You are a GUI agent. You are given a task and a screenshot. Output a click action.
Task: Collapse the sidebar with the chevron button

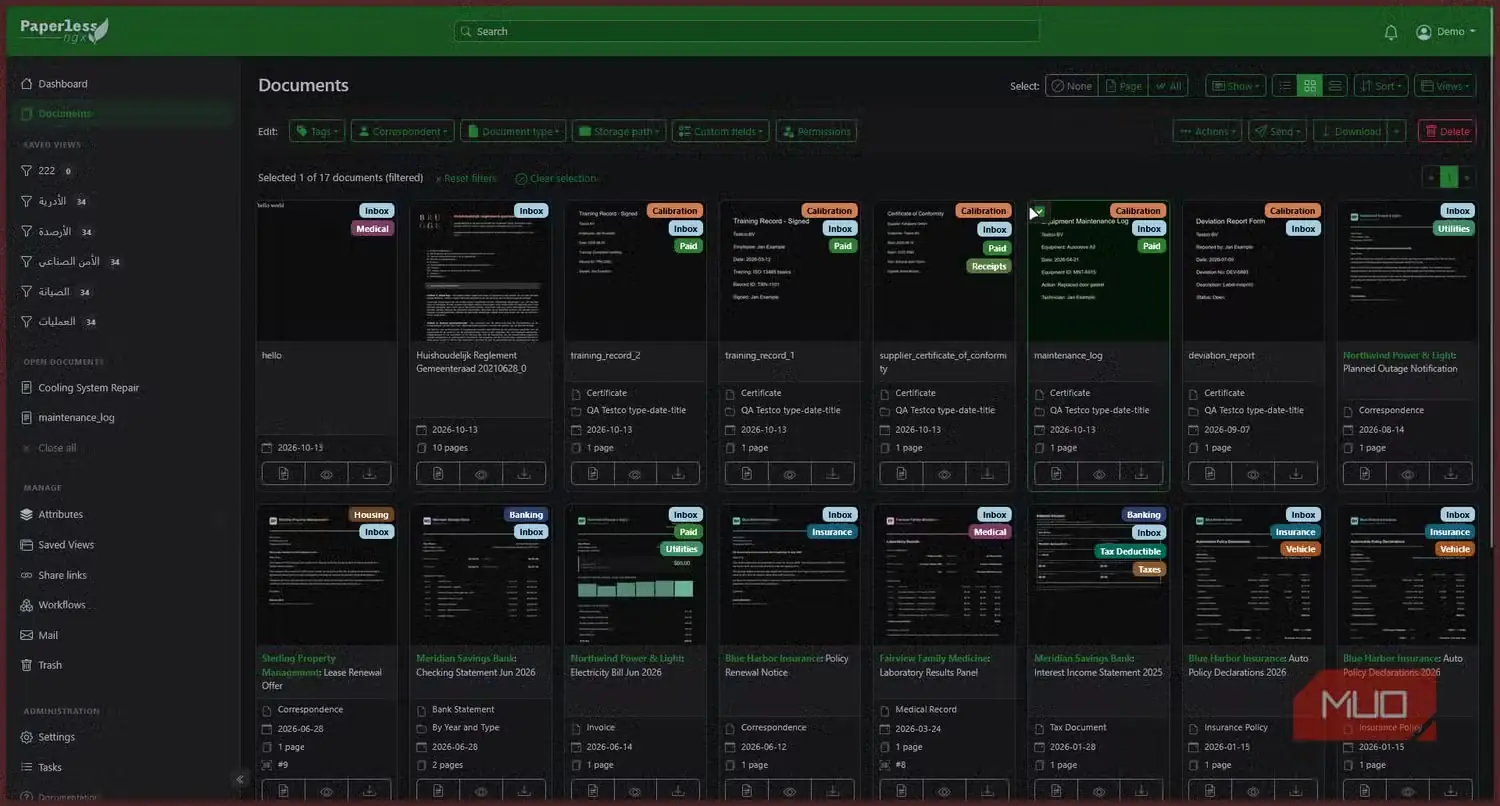pyautogui.click(x=240, y=779)
